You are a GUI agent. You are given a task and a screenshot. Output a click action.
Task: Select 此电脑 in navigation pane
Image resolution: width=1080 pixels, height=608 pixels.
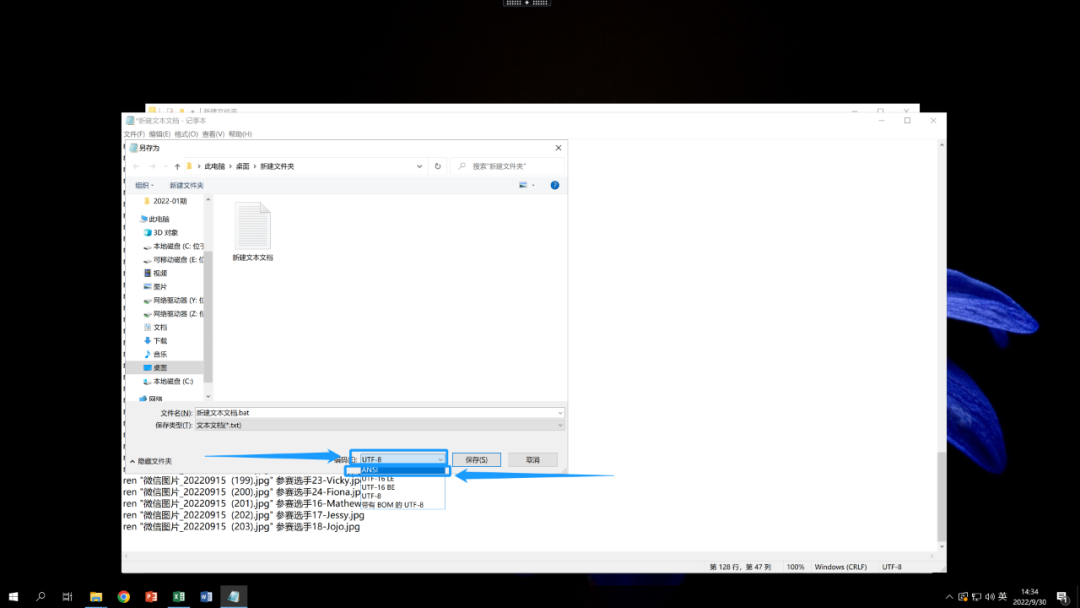(158, 219)
